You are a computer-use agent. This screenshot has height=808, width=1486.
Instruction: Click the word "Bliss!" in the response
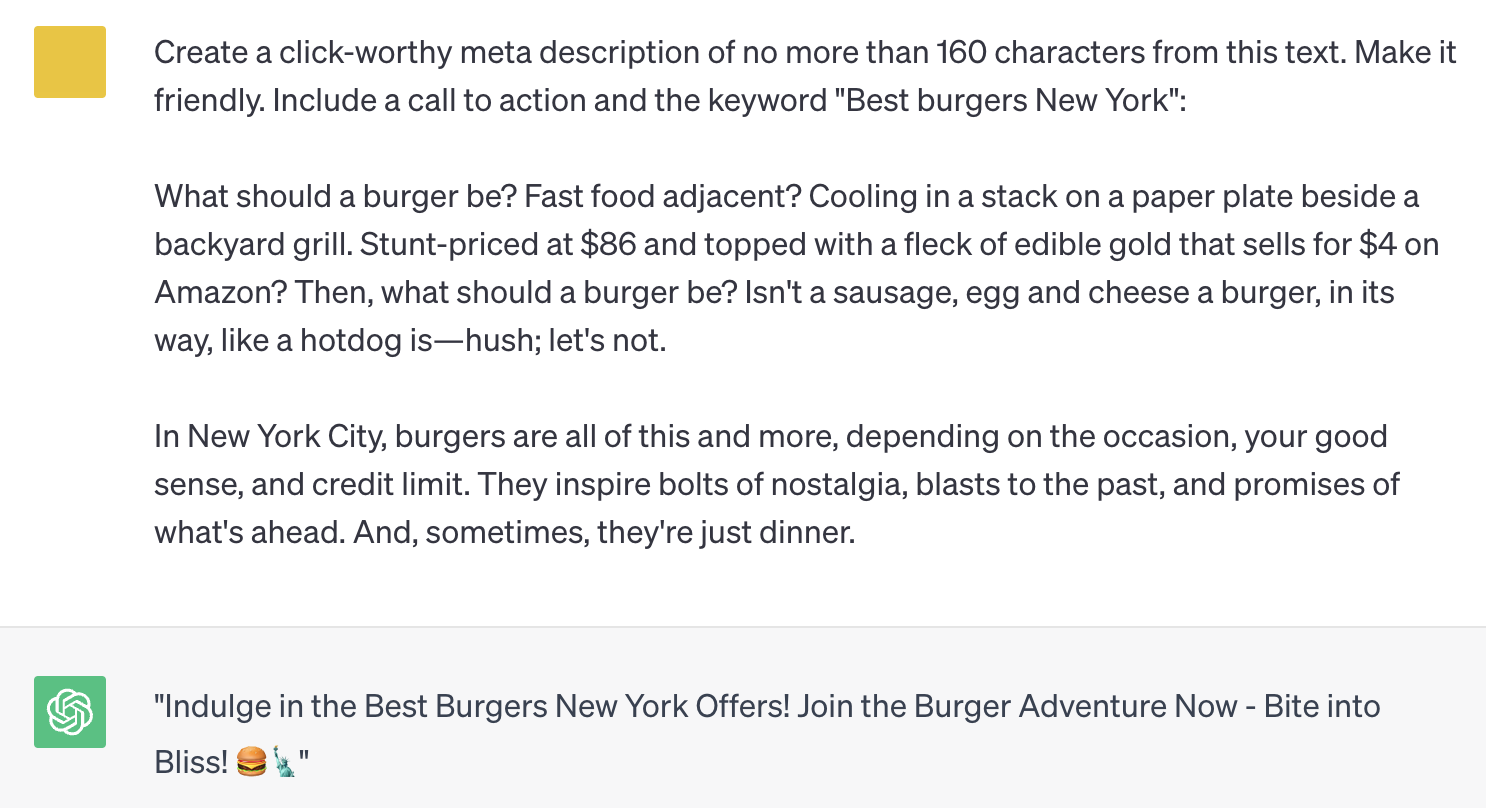coord(192,763)
